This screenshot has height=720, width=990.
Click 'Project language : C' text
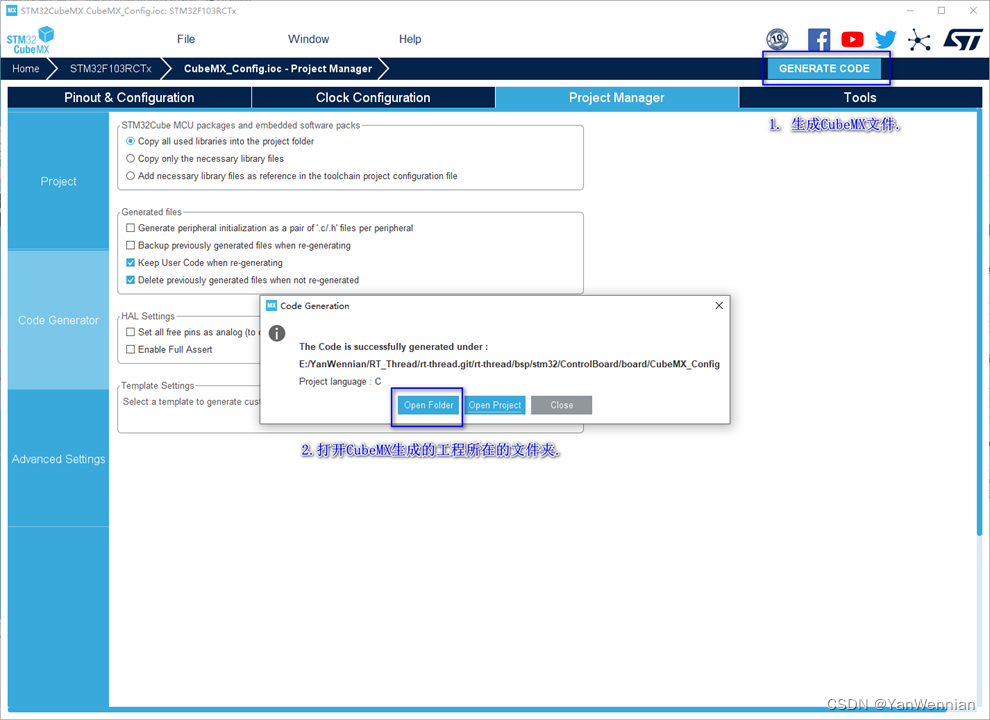pos(340,381)
